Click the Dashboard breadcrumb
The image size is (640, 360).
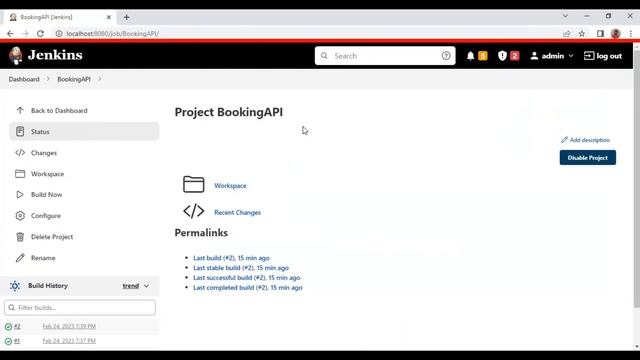pos(24,79)
